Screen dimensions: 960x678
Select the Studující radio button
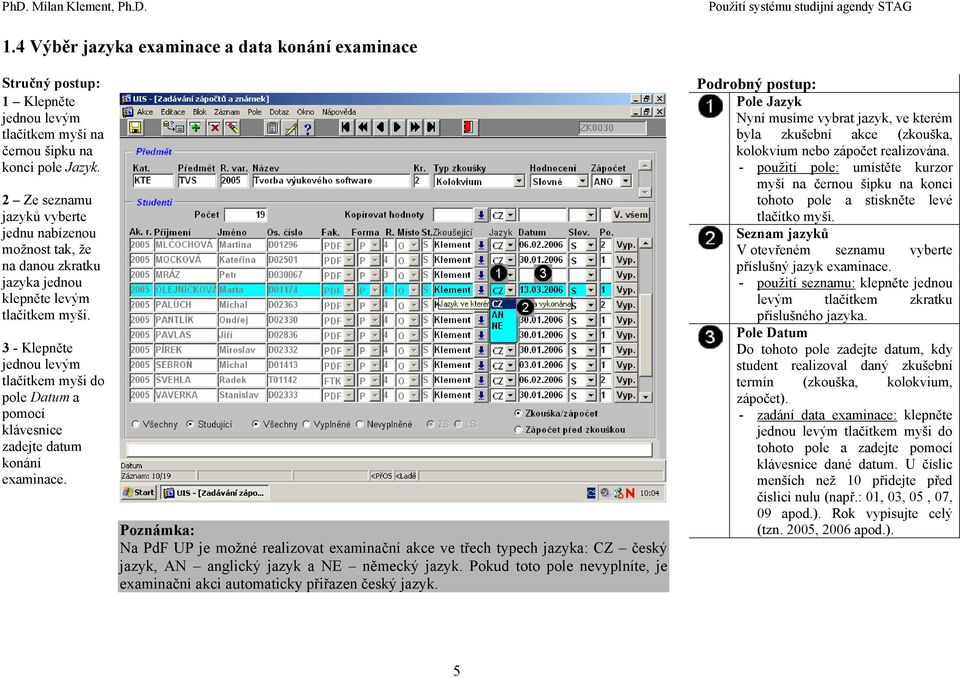pos(190,424)
